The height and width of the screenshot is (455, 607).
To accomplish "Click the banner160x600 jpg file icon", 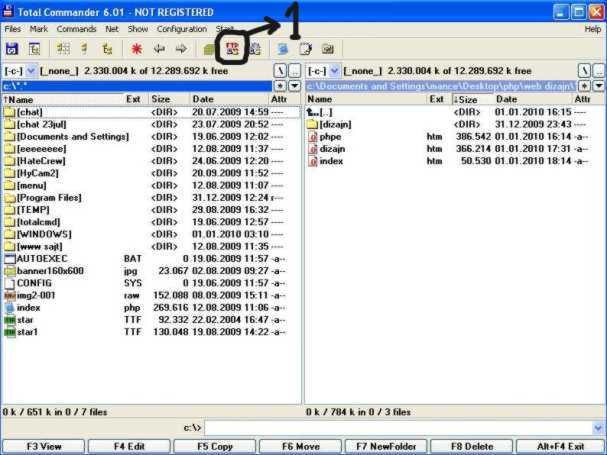I will (x=10, y=271).
